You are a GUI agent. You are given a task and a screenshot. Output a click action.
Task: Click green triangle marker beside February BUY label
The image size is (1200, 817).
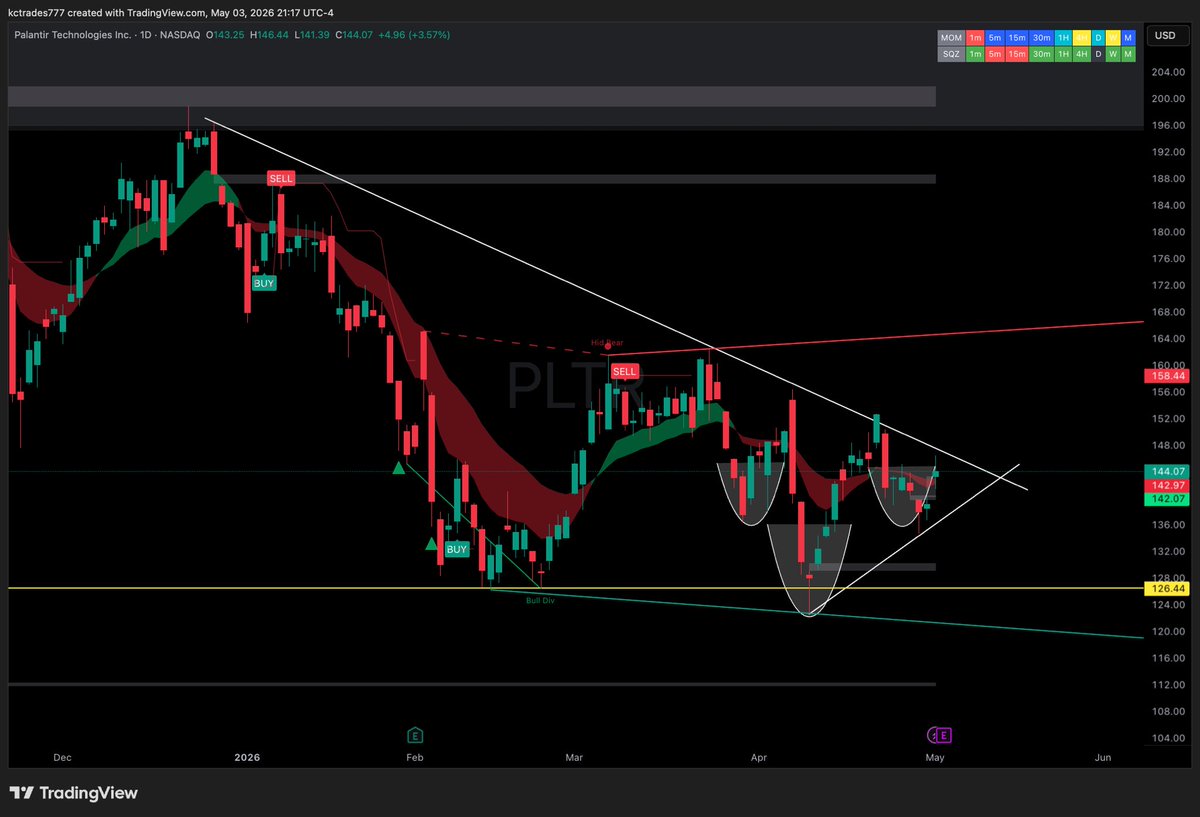431,544
